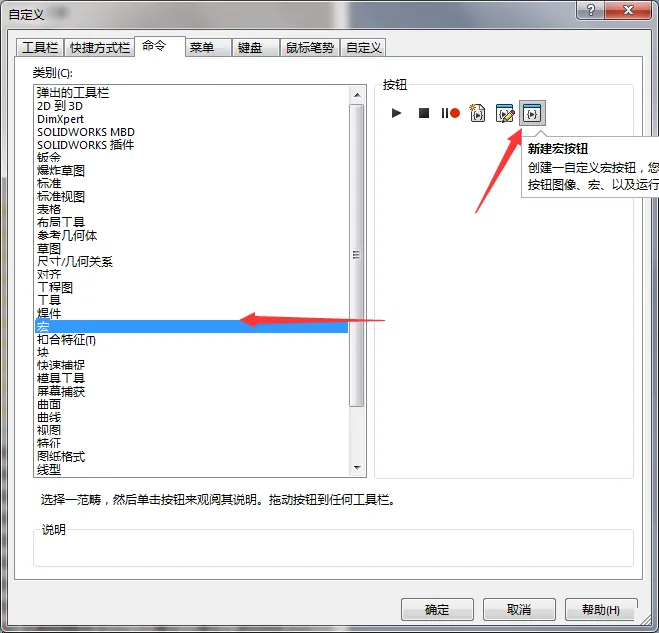The height and width of the screenshot is (633, 659).
Task: Click the Stop Macro square icon
Action: (424, 113)
